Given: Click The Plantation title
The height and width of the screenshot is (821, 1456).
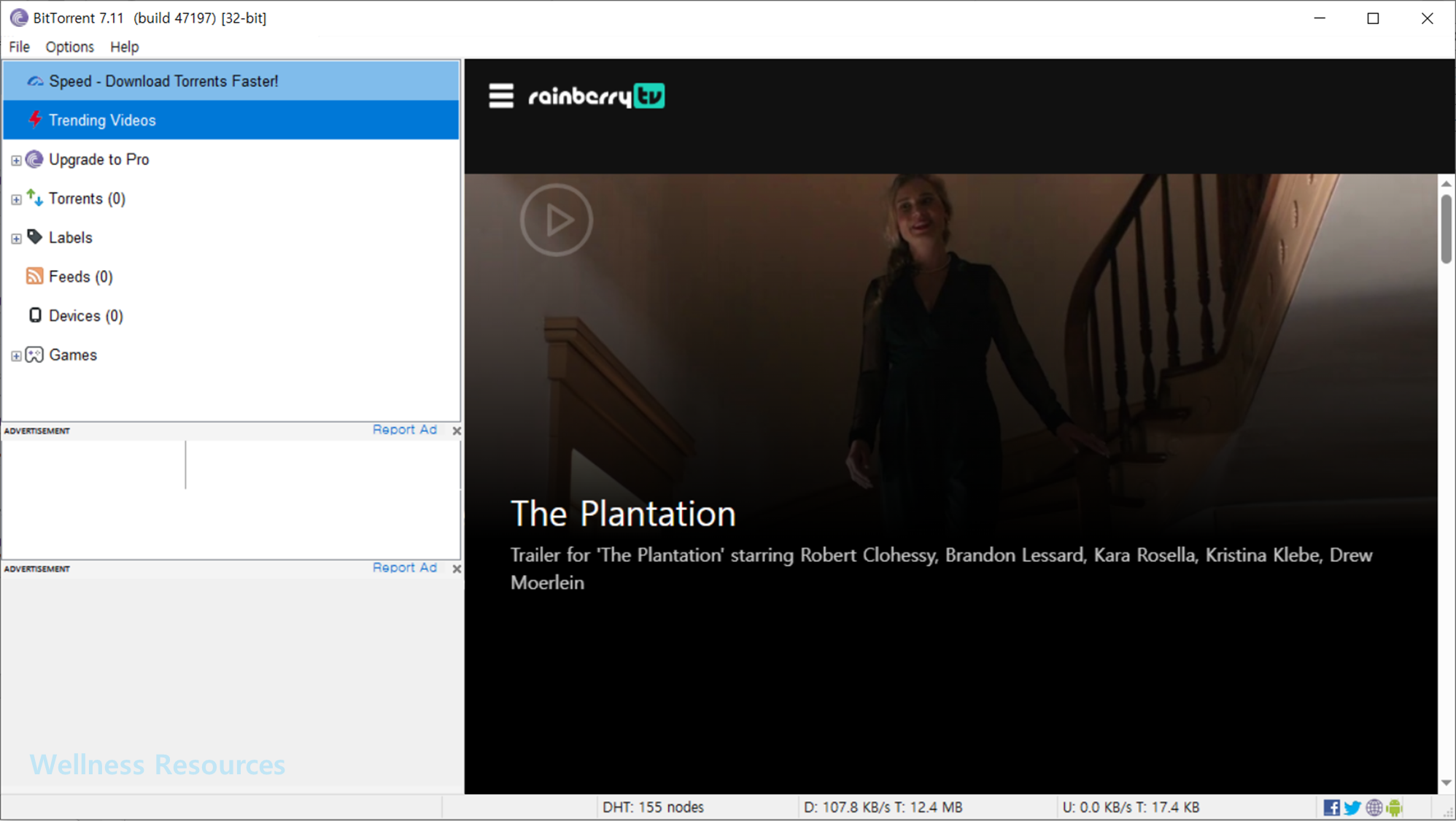Looking at the screenshot, I should [623, 514].
